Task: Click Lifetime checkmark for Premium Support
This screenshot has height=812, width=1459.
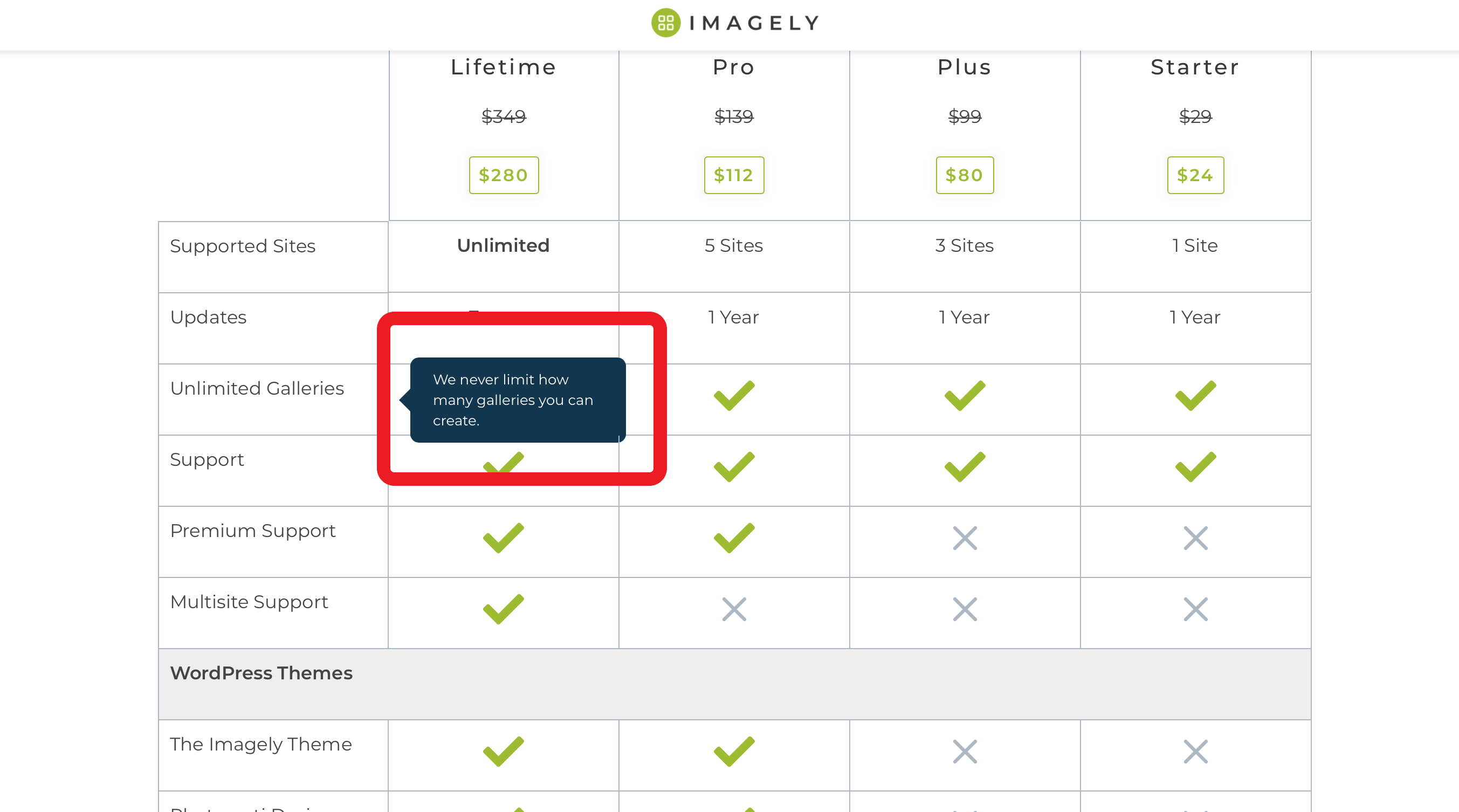Action: pos(503,538)
